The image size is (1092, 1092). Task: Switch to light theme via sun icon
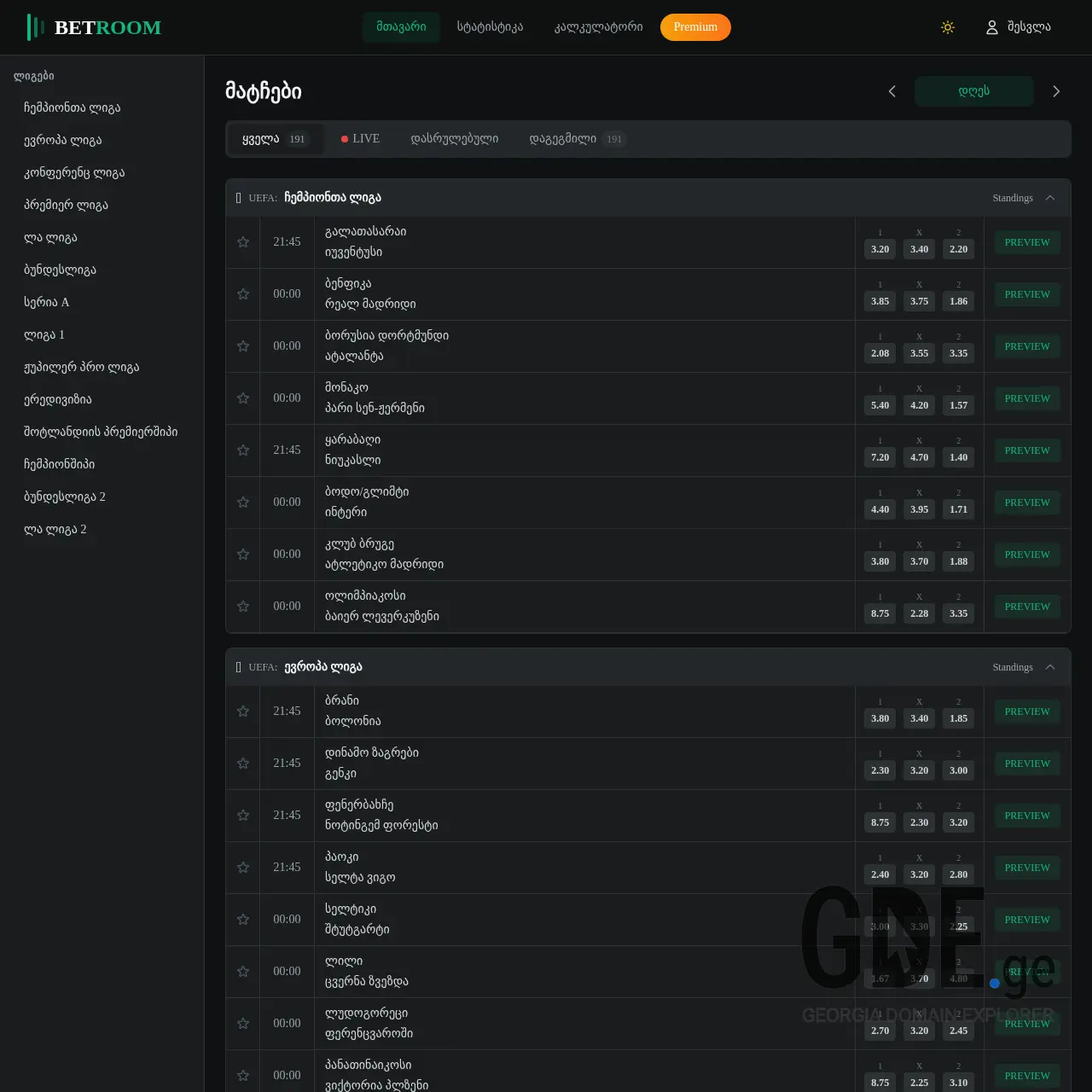click(x=947, y=26)
